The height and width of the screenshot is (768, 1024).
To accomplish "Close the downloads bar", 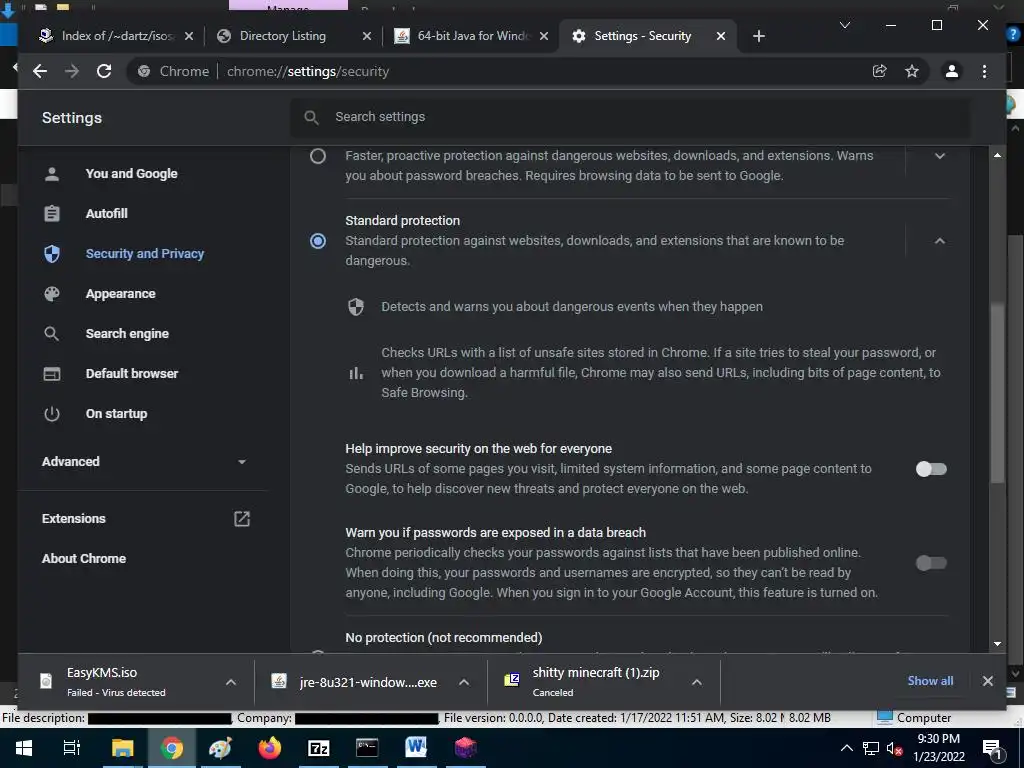I will pyautogui.click(x=987, y=681).
